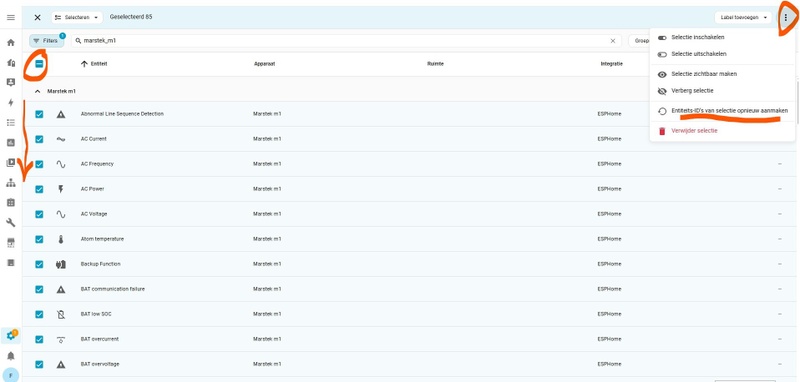Uncheck the AC Voltage checkbox
The width and height of the screenshot is (800, 382).
(x=39, y=214)
